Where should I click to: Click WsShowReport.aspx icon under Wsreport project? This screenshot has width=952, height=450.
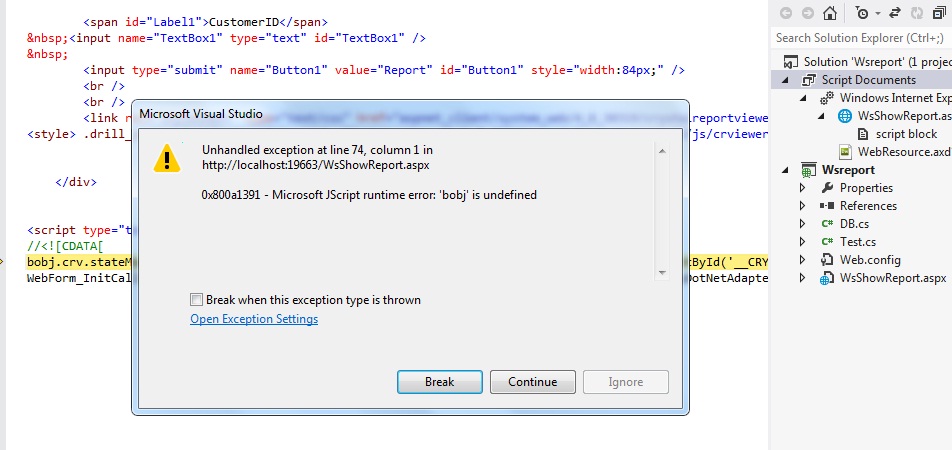[x=826, y=278]
